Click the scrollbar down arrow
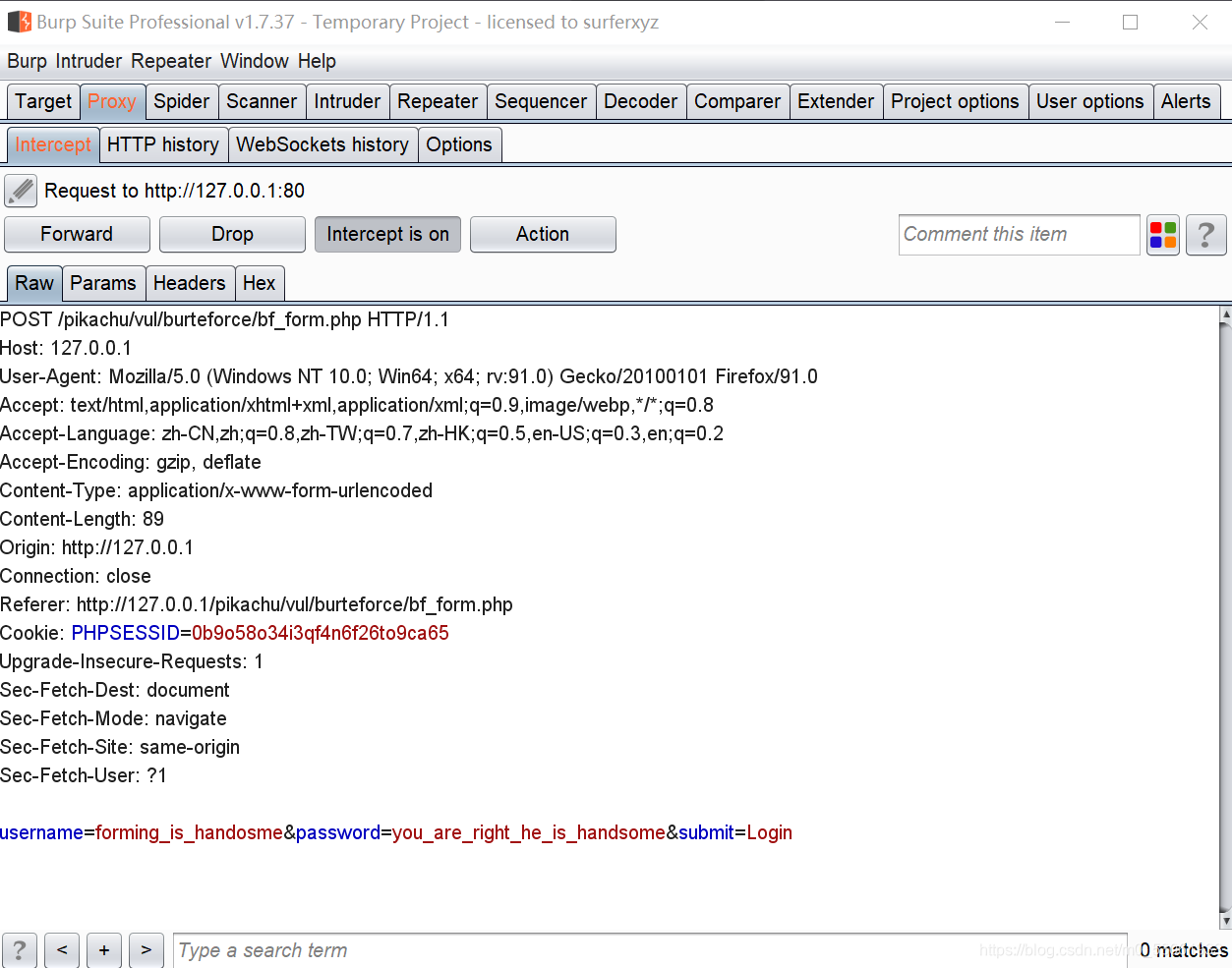This screenshot has height=968, width=1232. point(1225,921)
